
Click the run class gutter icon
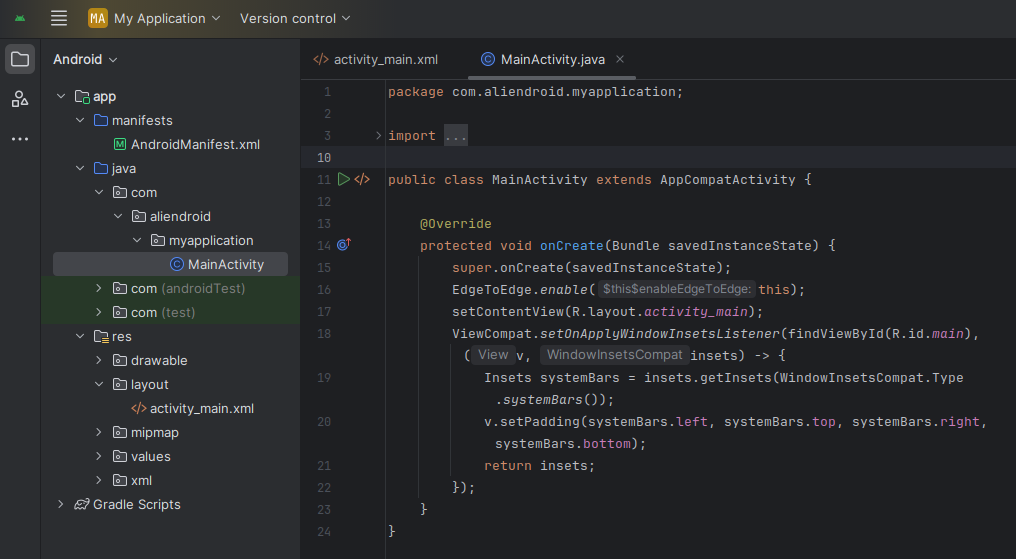point(343,179)
